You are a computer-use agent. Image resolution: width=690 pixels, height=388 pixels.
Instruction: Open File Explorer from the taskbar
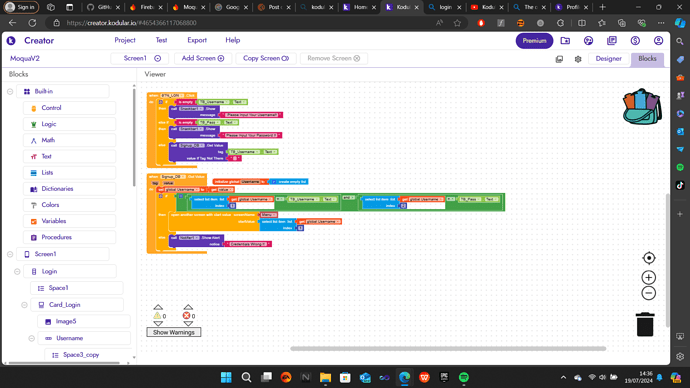(x=325, y=377)
